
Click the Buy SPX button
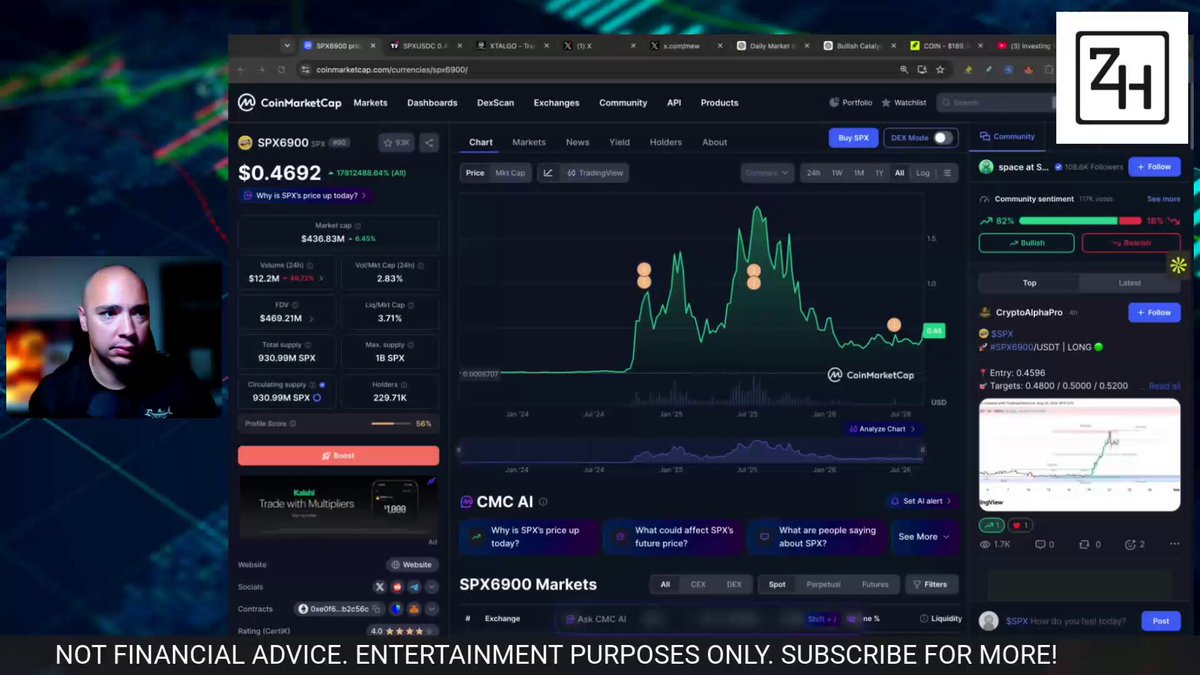tap(853, 138)
